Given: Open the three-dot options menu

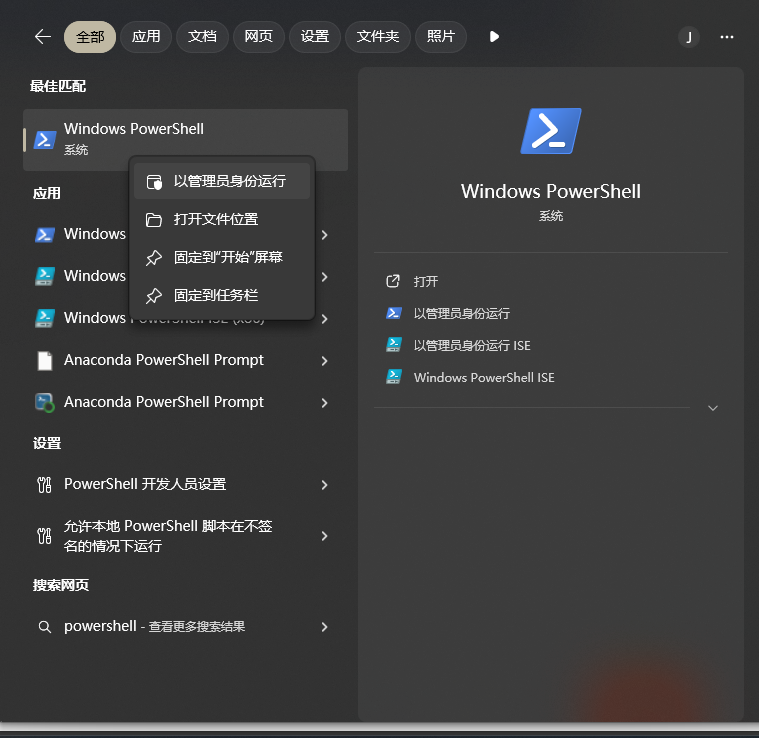Looking at the screenshot, I should click(x=727, y=37).
